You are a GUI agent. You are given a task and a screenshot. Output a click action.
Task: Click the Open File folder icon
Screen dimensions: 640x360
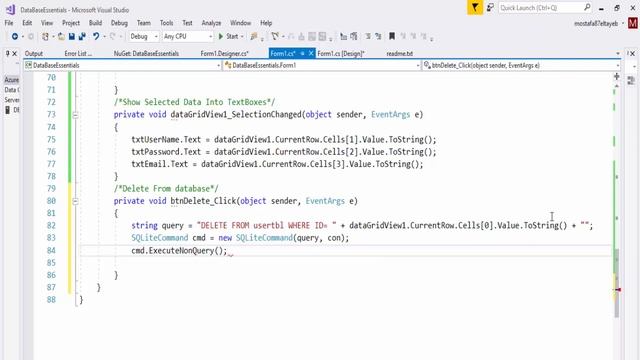[x=61, y=37]
